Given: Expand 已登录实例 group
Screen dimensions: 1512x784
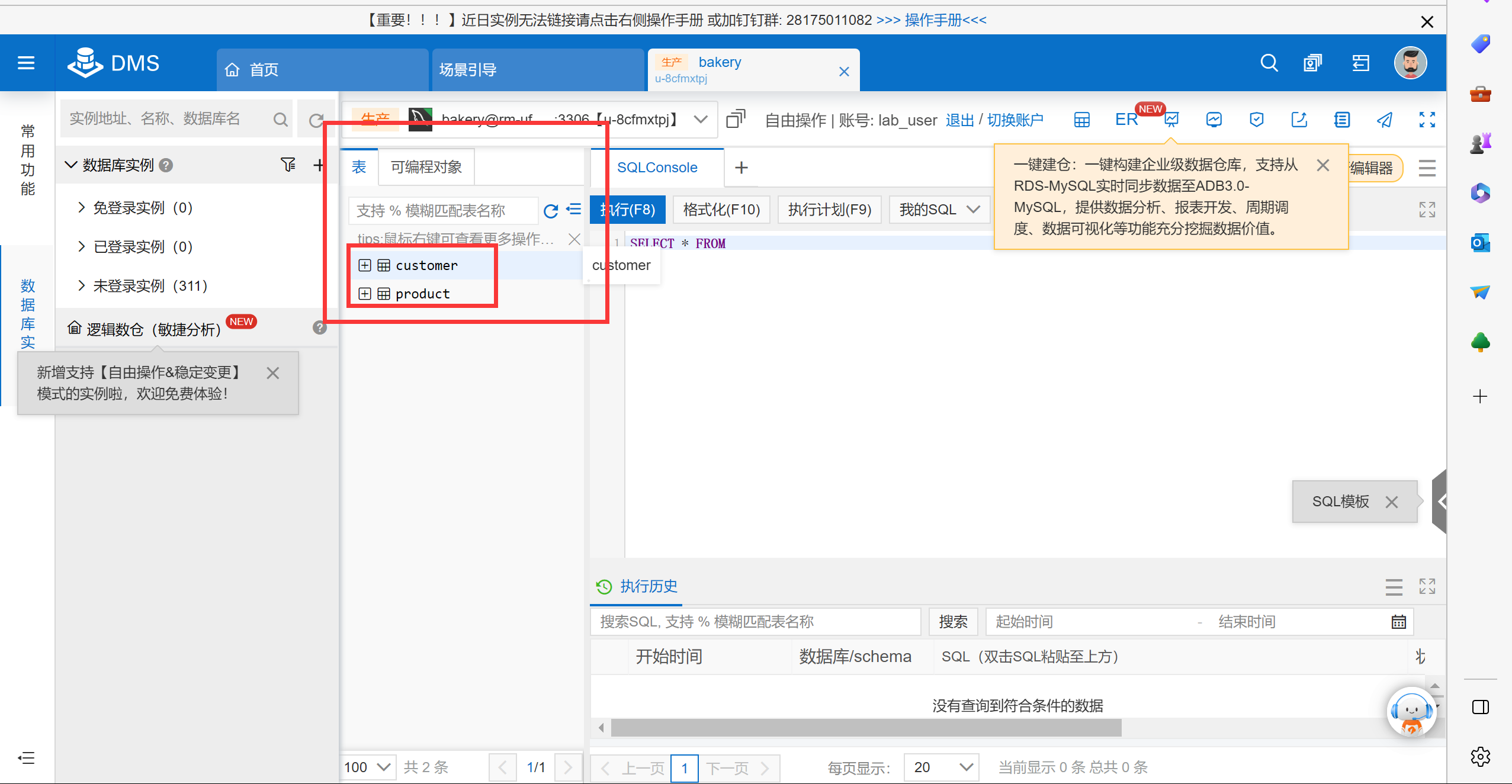Looking at the screenshot, I should (x=81, y=246).
